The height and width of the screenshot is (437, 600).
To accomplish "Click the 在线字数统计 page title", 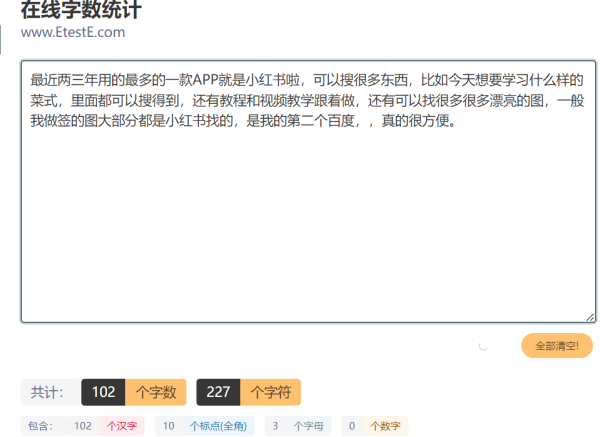I will click(x=81, y=9).
